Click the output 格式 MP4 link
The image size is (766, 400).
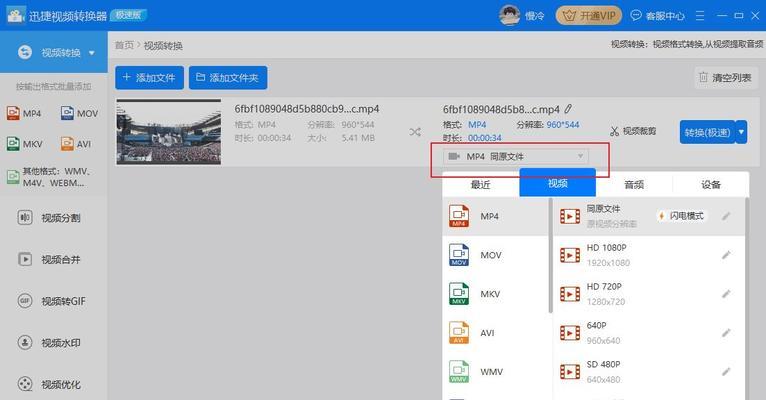point(477,125)
